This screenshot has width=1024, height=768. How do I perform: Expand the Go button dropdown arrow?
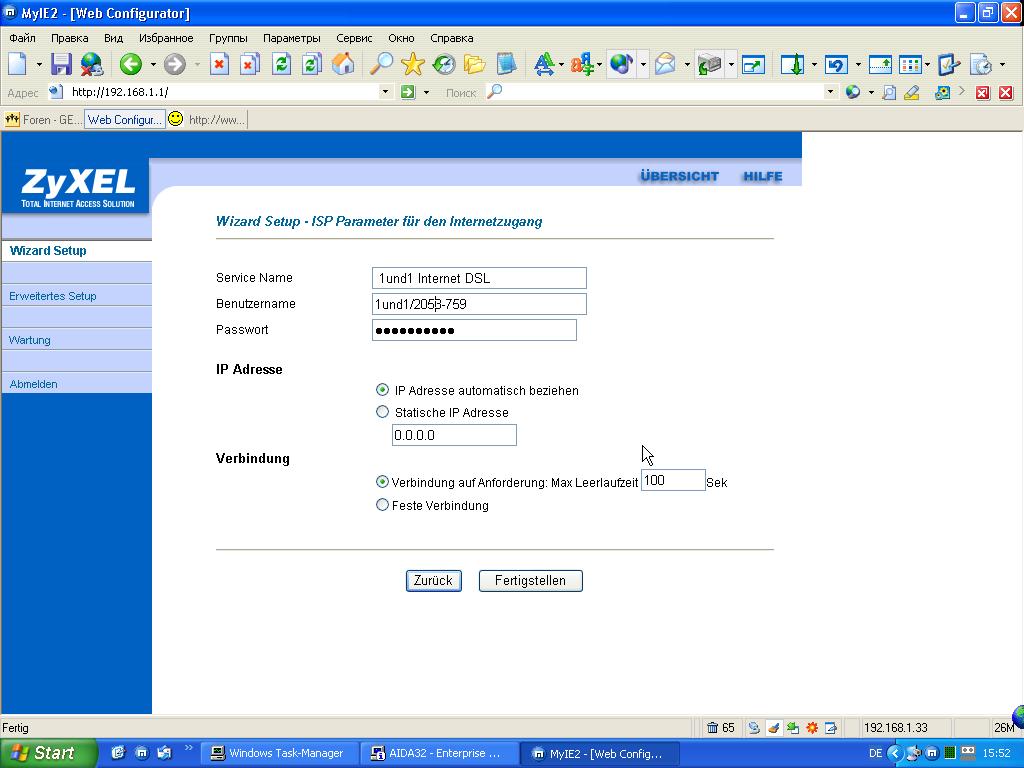426,93
